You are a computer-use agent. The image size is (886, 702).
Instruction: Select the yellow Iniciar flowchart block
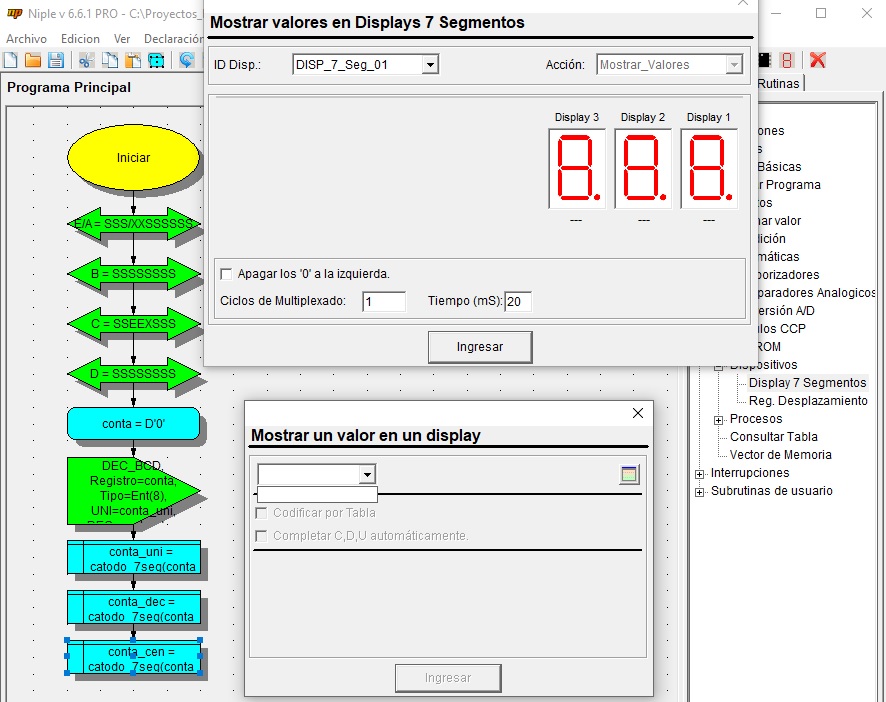point(133,158)
